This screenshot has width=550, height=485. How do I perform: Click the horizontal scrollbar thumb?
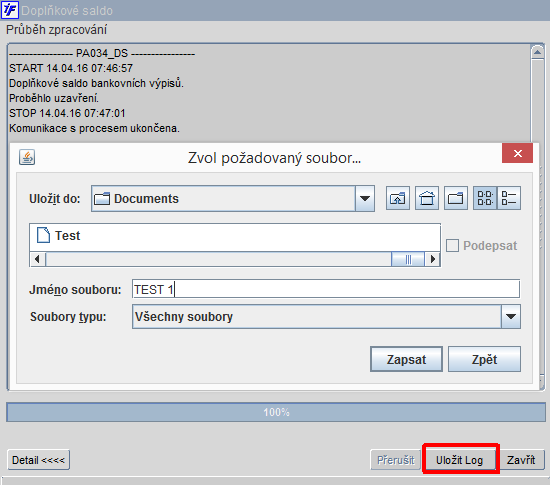[408, 259]
